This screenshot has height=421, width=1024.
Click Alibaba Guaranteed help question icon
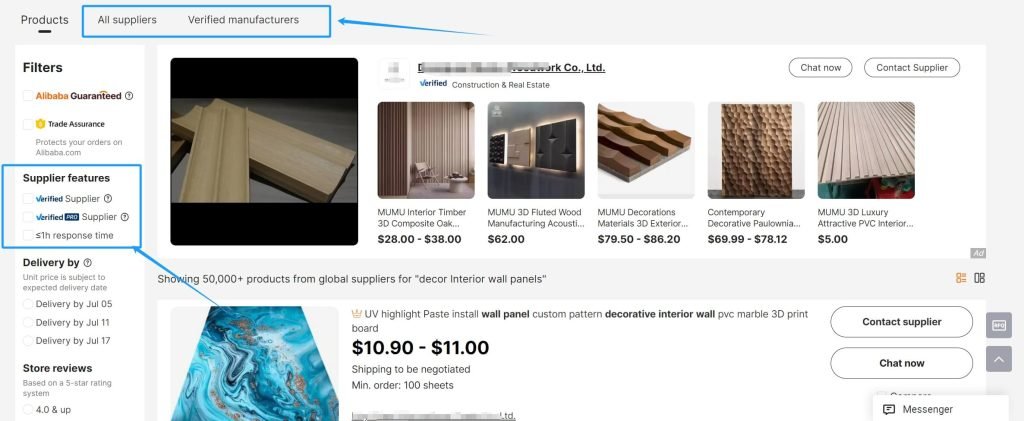(129, 96)
